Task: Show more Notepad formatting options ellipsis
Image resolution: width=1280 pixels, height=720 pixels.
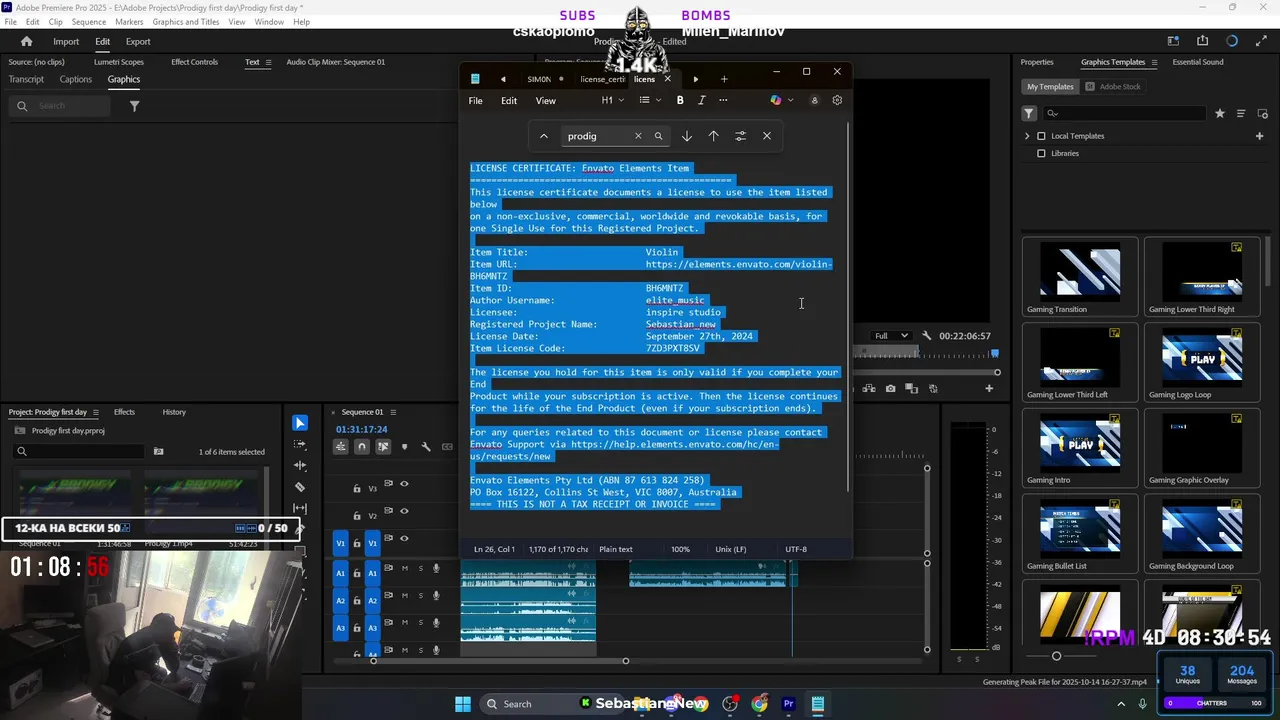Action: click(723, 100)
